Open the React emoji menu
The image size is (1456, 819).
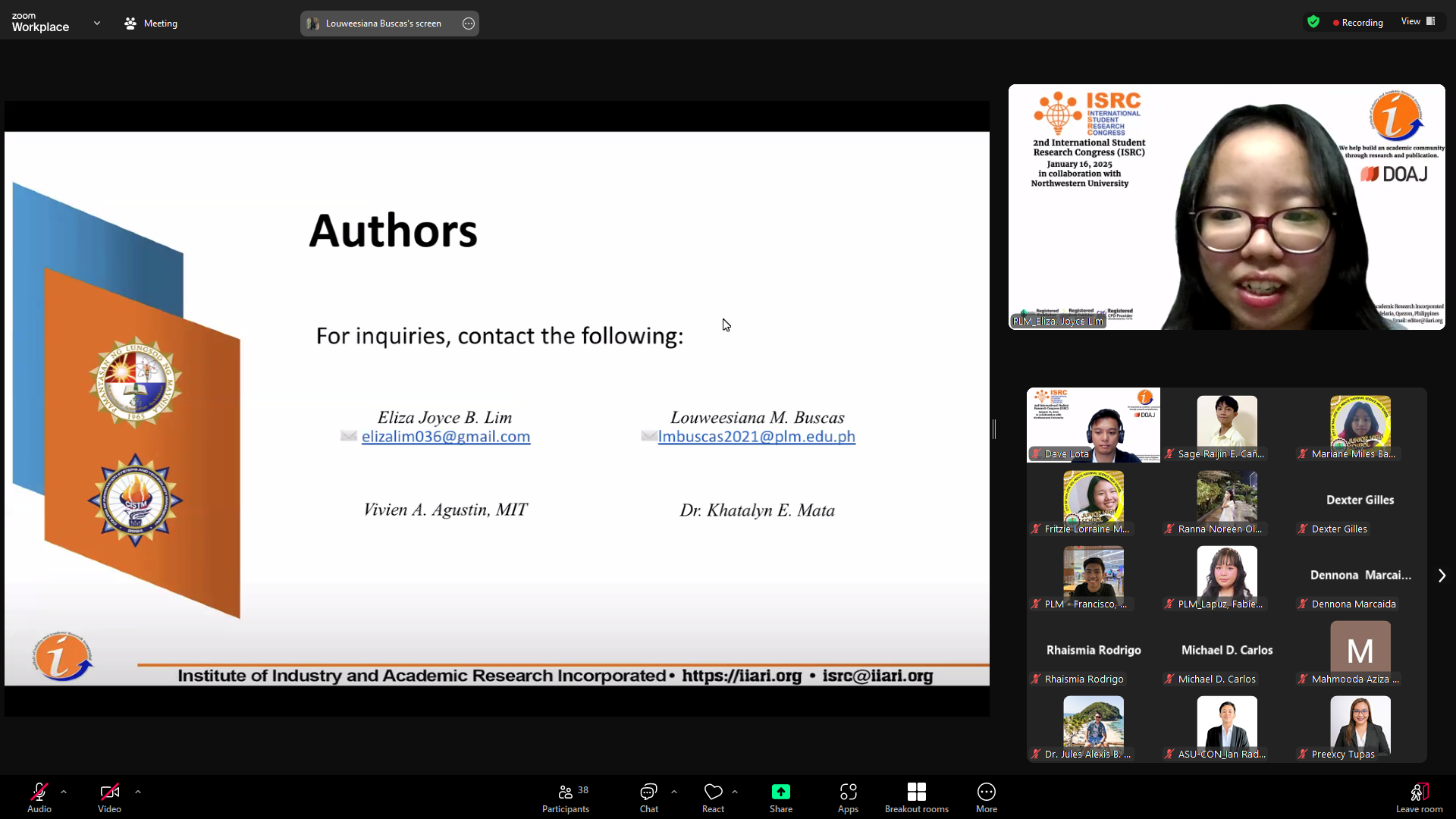coord(713,797)
